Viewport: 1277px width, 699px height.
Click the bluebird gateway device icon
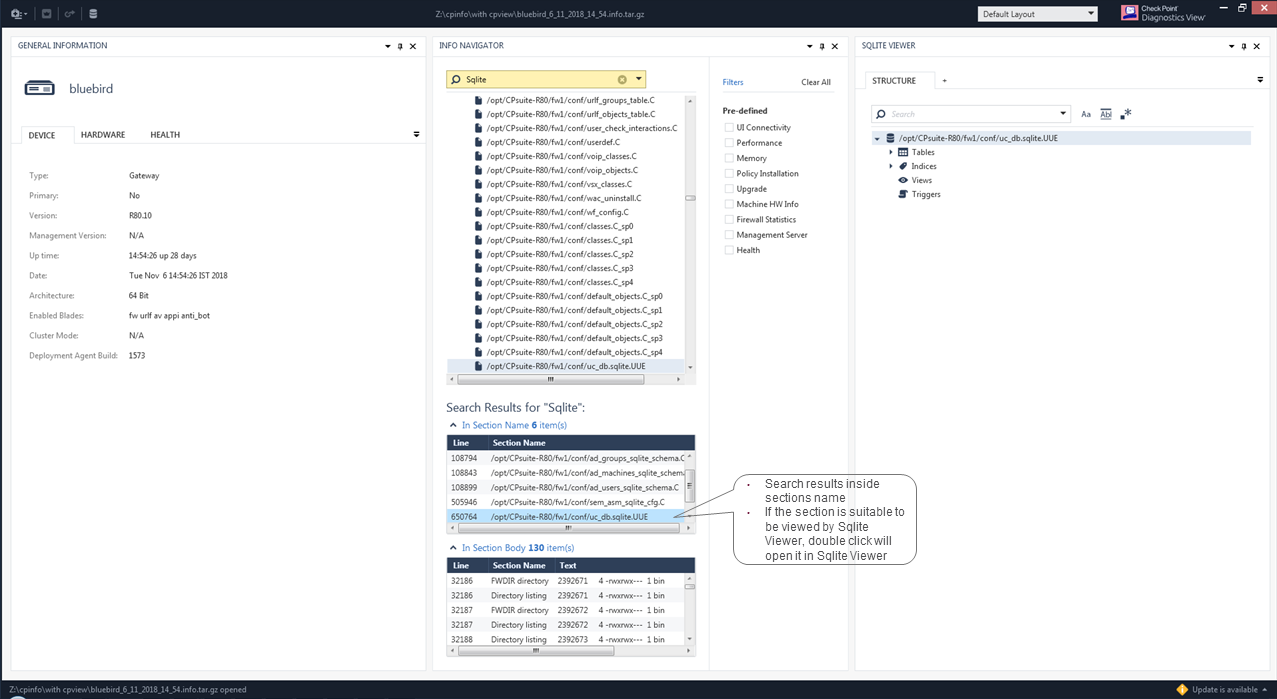(40, 88)
